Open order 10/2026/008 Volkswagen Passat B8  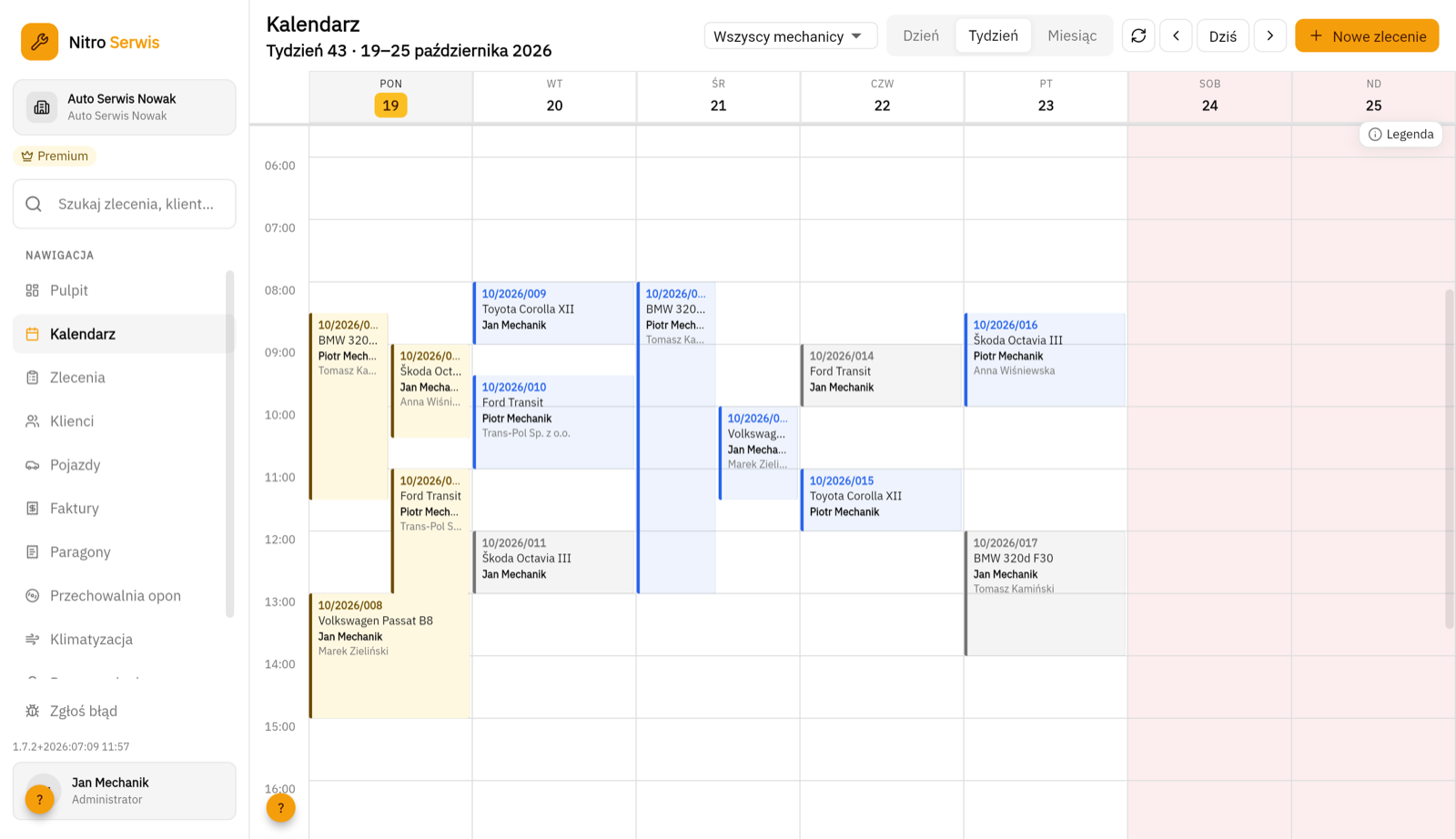coord(390,656)
